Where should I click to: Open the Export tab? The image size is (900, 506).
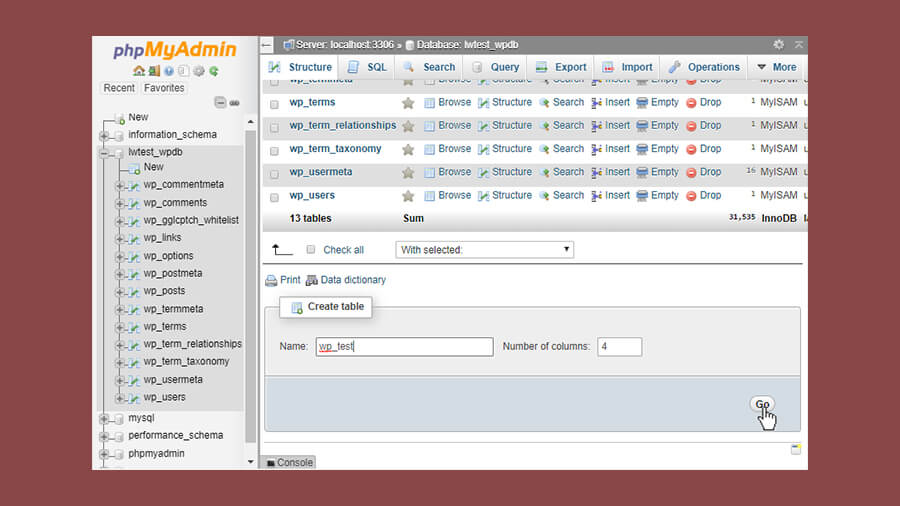click(561, 67)
